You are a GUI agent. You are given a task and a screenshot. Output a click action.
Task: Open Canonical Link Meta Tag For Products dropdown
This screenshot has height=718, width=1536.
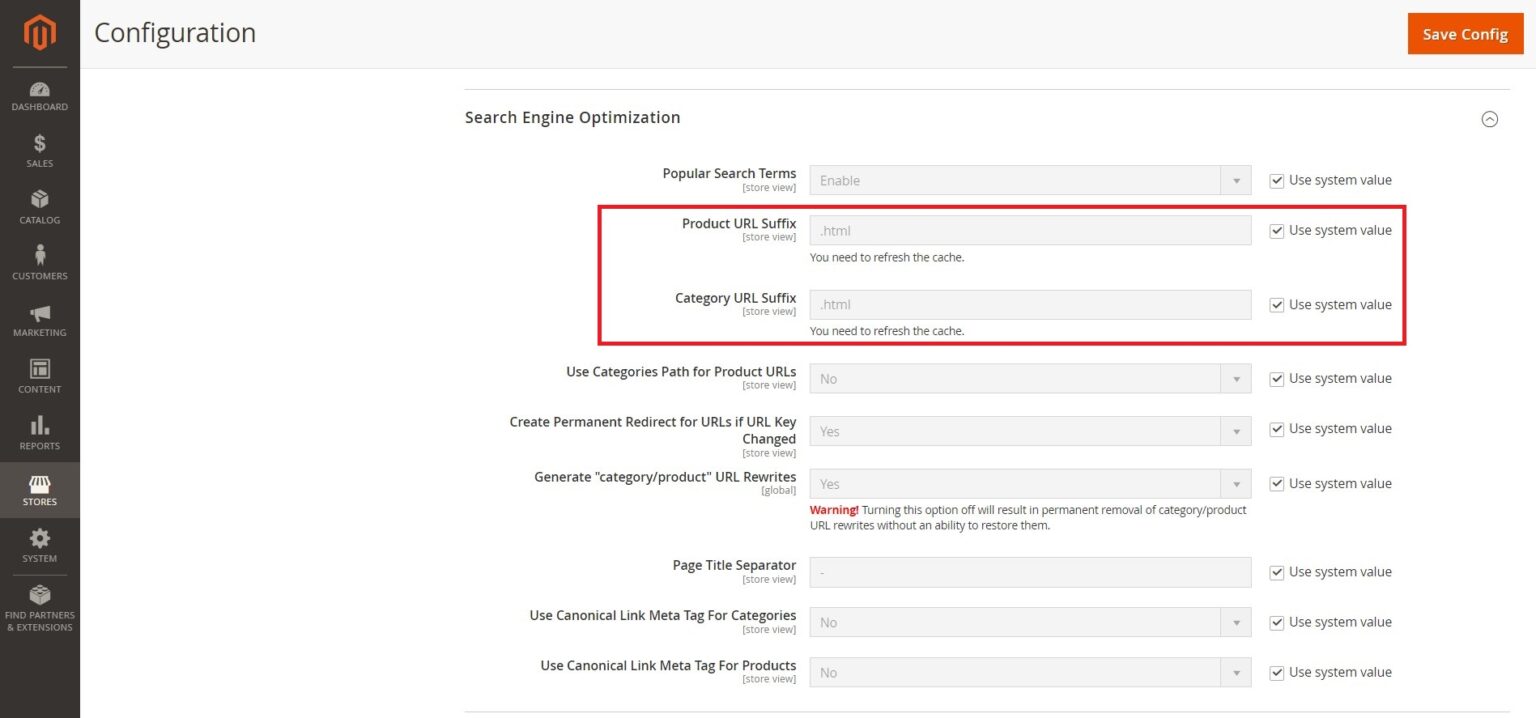point(1030,673)
